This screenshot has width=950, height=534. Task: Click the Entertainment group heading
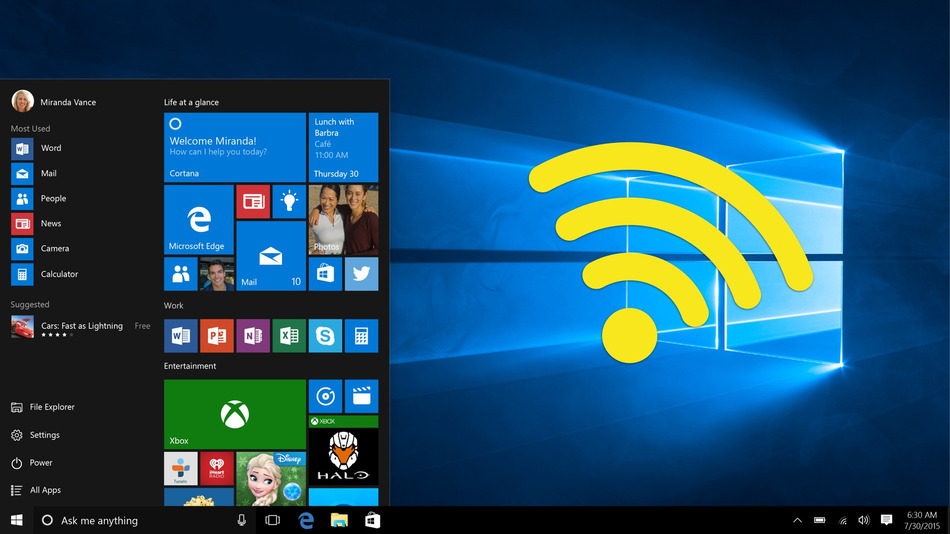click(190, 366)
